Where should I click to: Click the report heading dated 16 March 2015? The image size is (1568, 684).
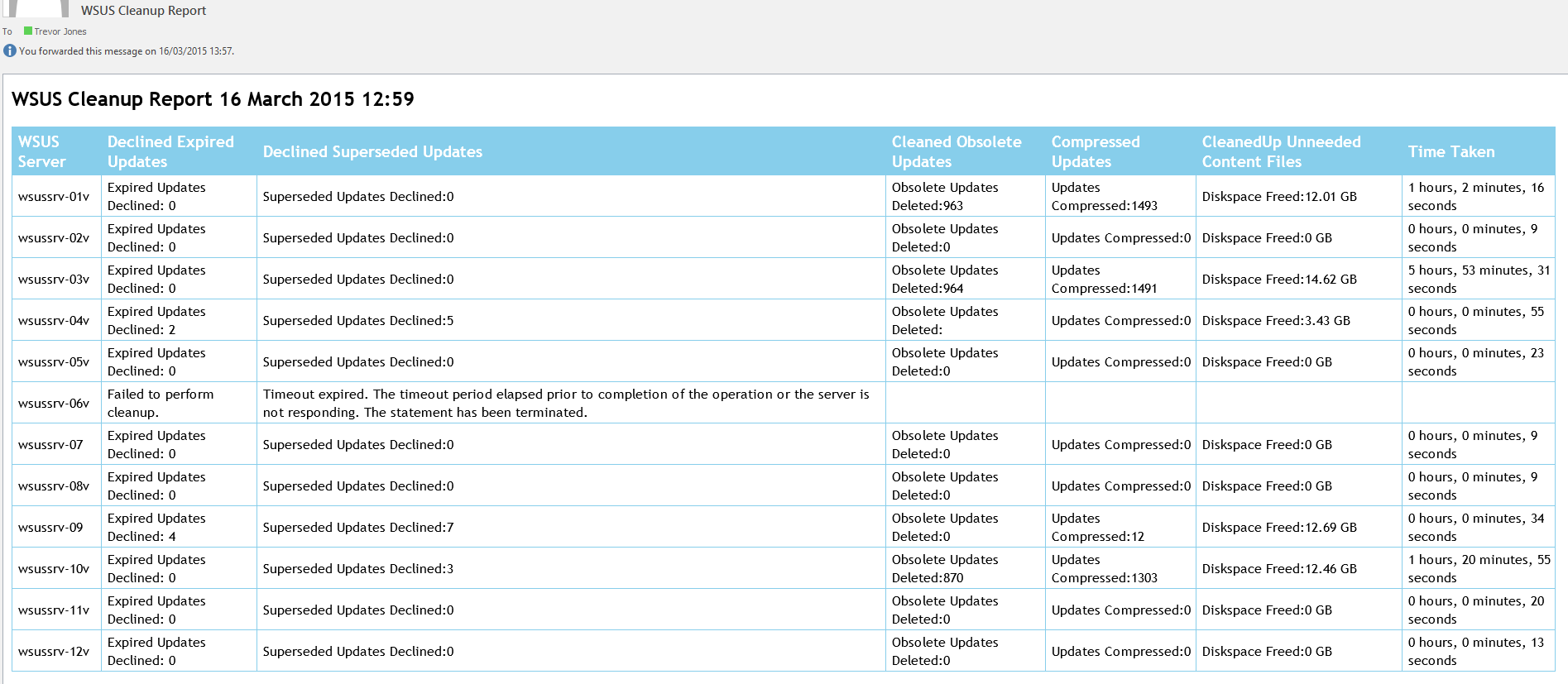click(213, 99)
